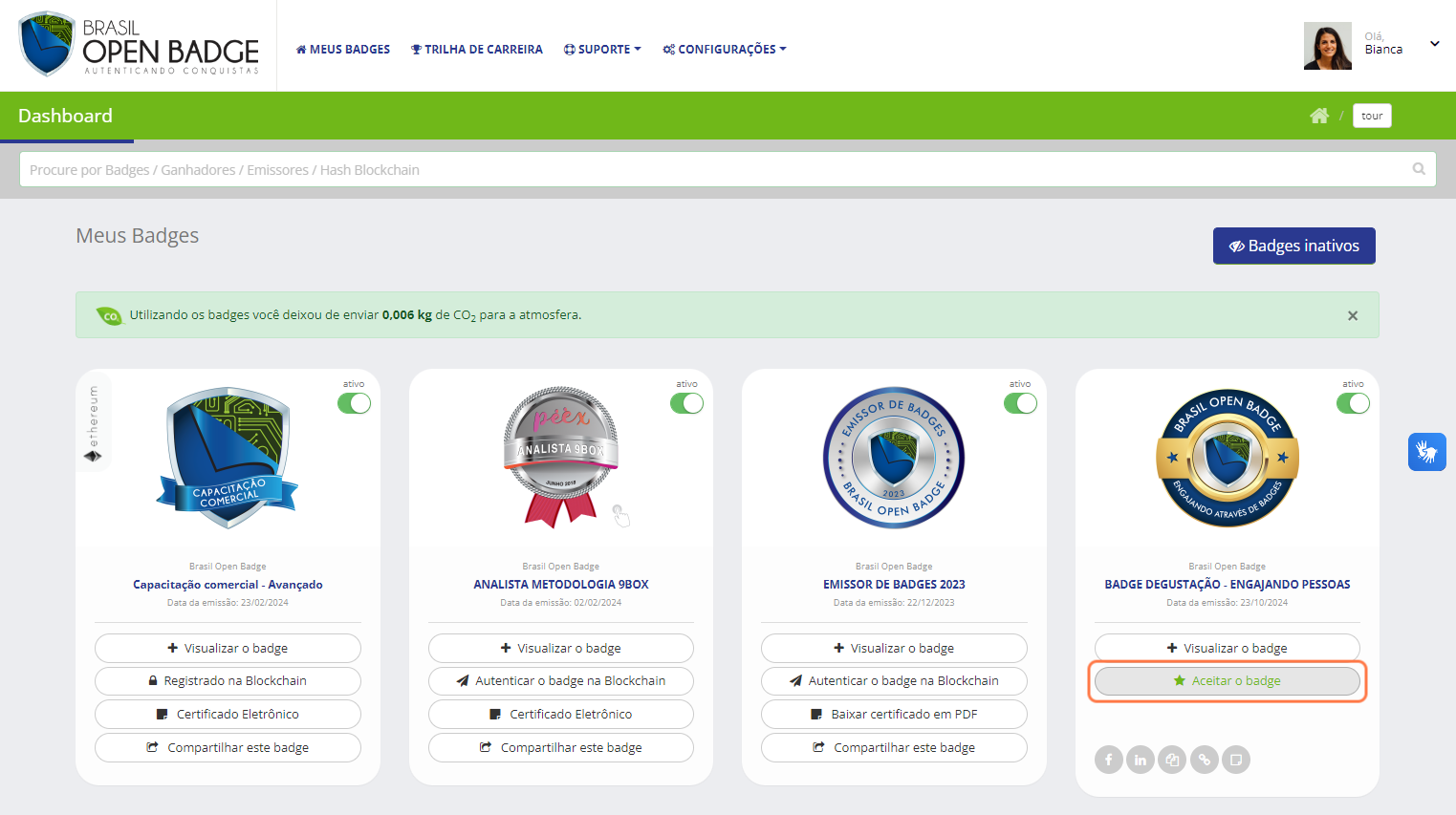Click the search magnifier icon
The width and height of the screenshot is (1456, 815).
(x=1419, y=169)
